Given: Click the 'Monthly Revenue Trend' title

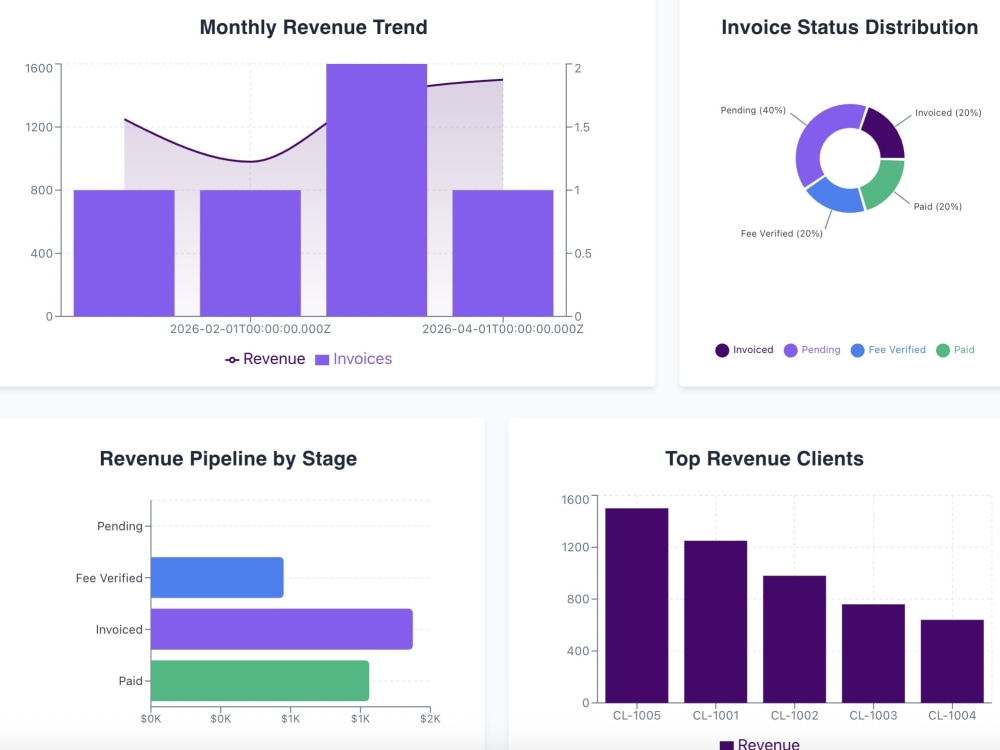Looking at the screenshot, I should (x=313, y=27).
